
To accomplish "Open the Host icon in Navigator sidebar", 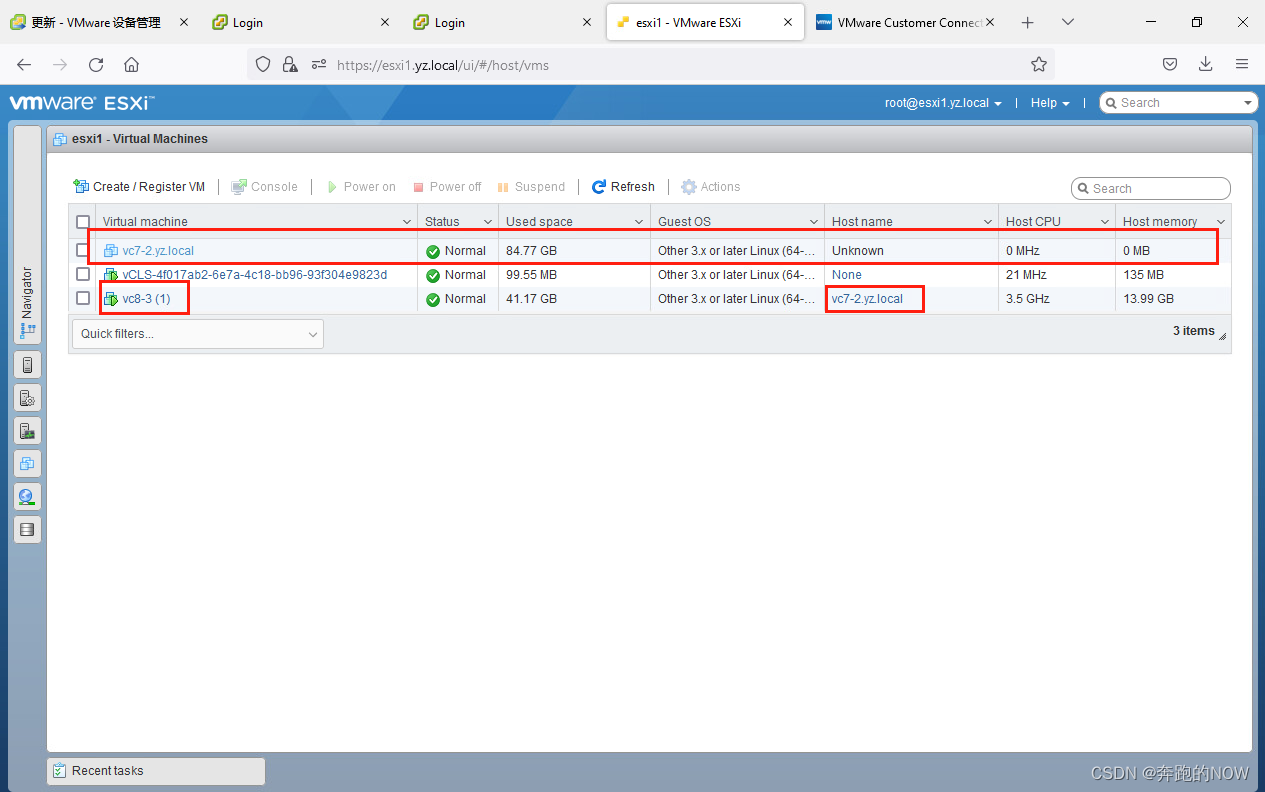I will click(27, 365).
